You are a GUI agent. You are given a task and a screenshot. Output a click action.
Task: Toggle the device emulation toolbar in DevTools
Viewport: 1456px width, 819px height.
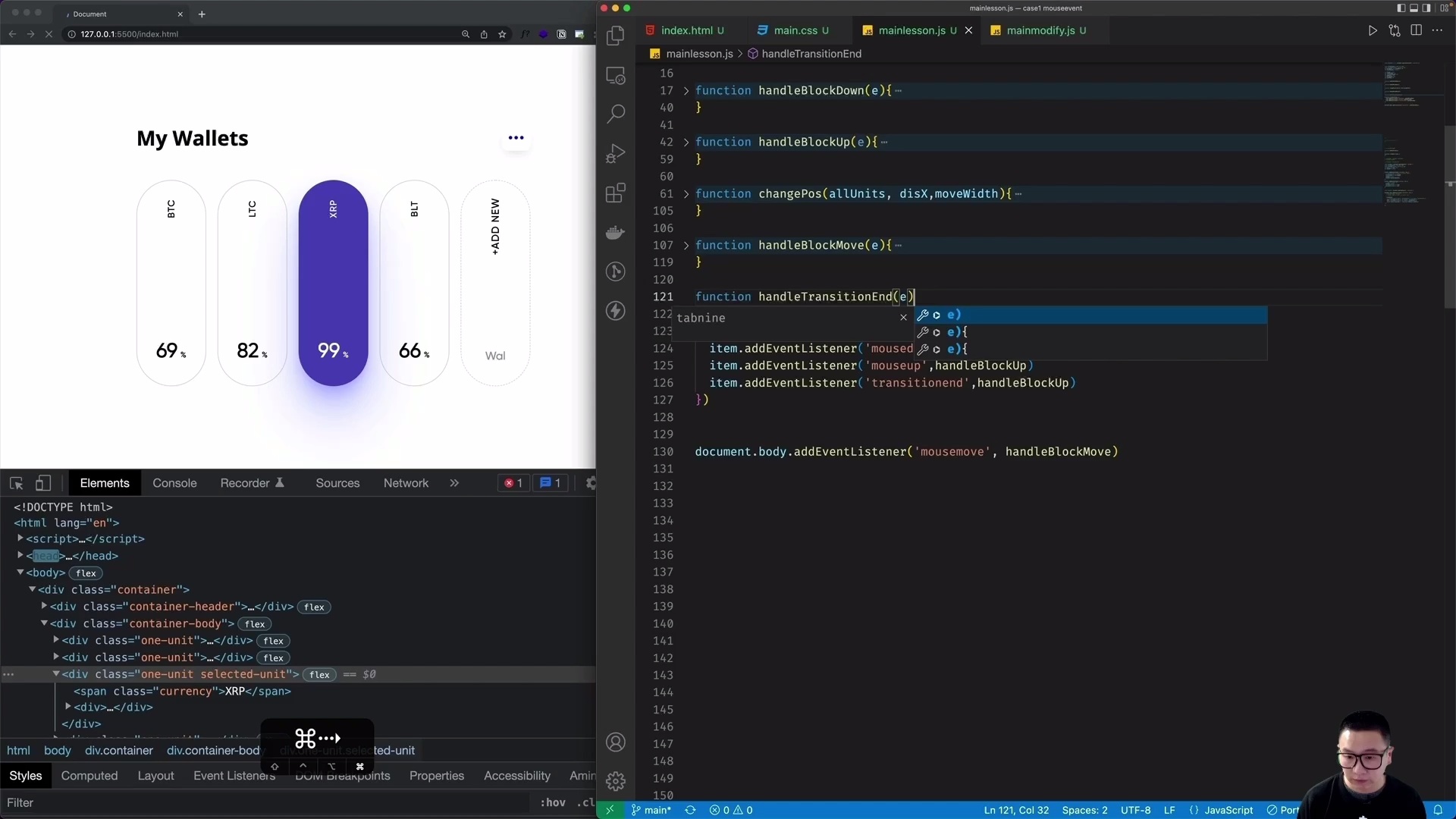pos(43,483)
